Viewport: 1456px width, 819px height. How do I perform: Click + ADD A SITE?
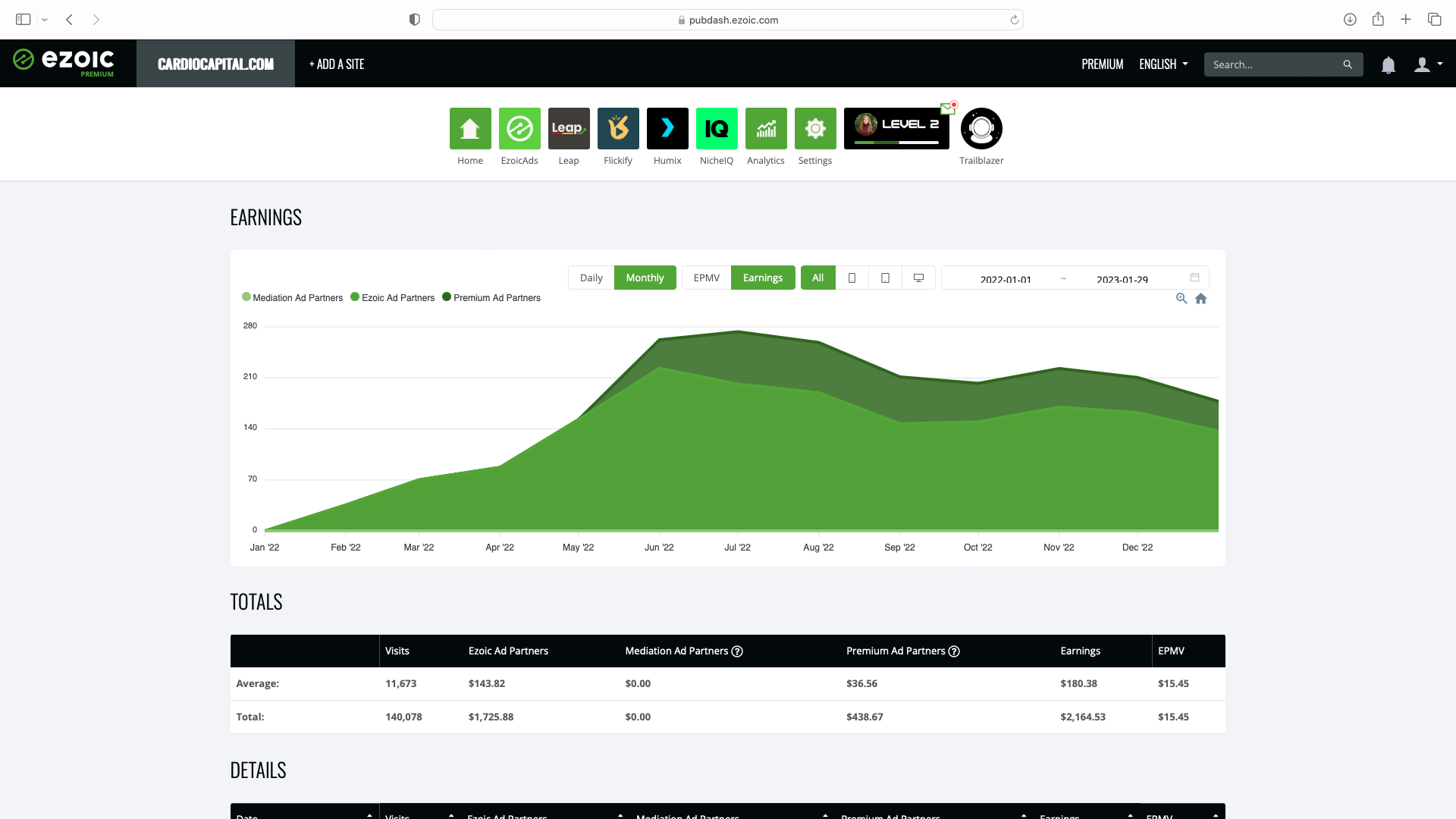tap(337, 64)
